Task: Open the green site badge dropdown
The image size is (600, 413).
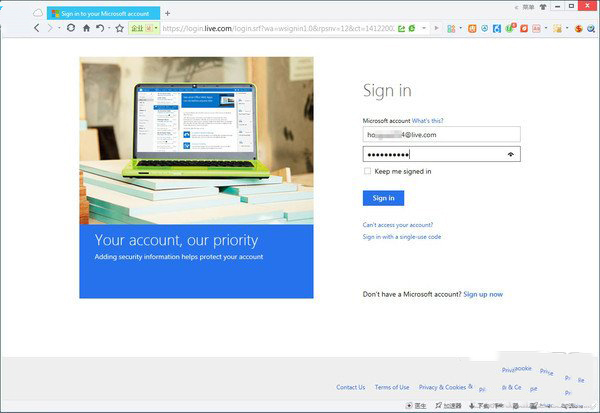Action: (156, 28)
